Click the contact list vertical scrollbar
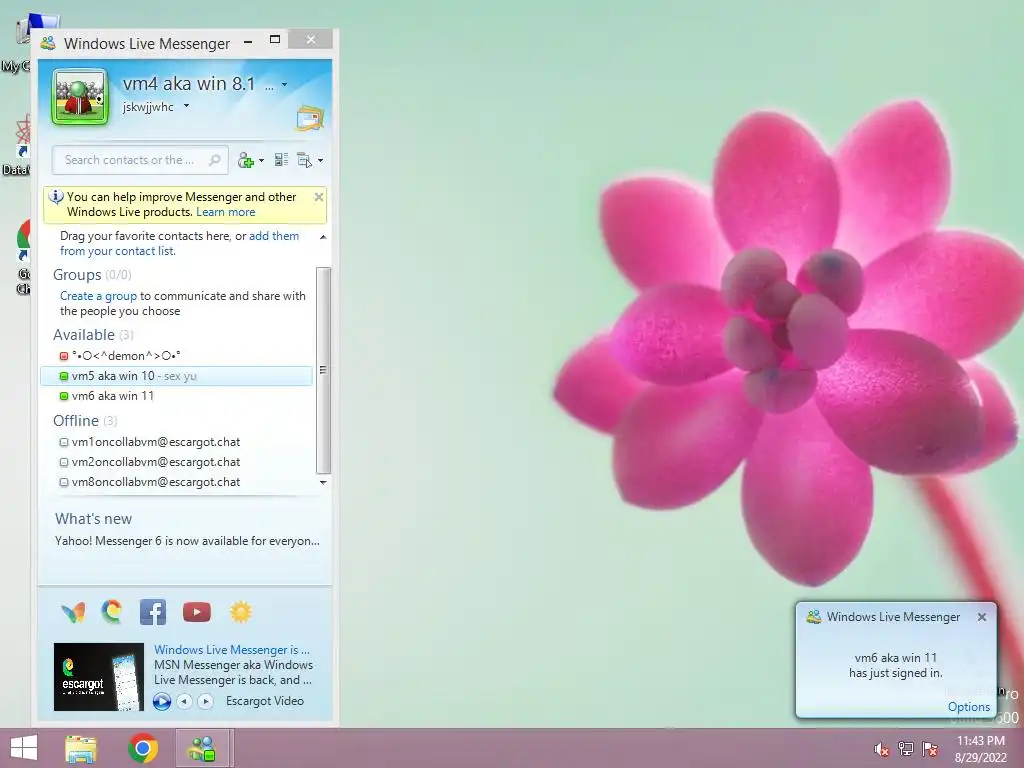Viewport: 1024px width, 768px height. [323, 370]
